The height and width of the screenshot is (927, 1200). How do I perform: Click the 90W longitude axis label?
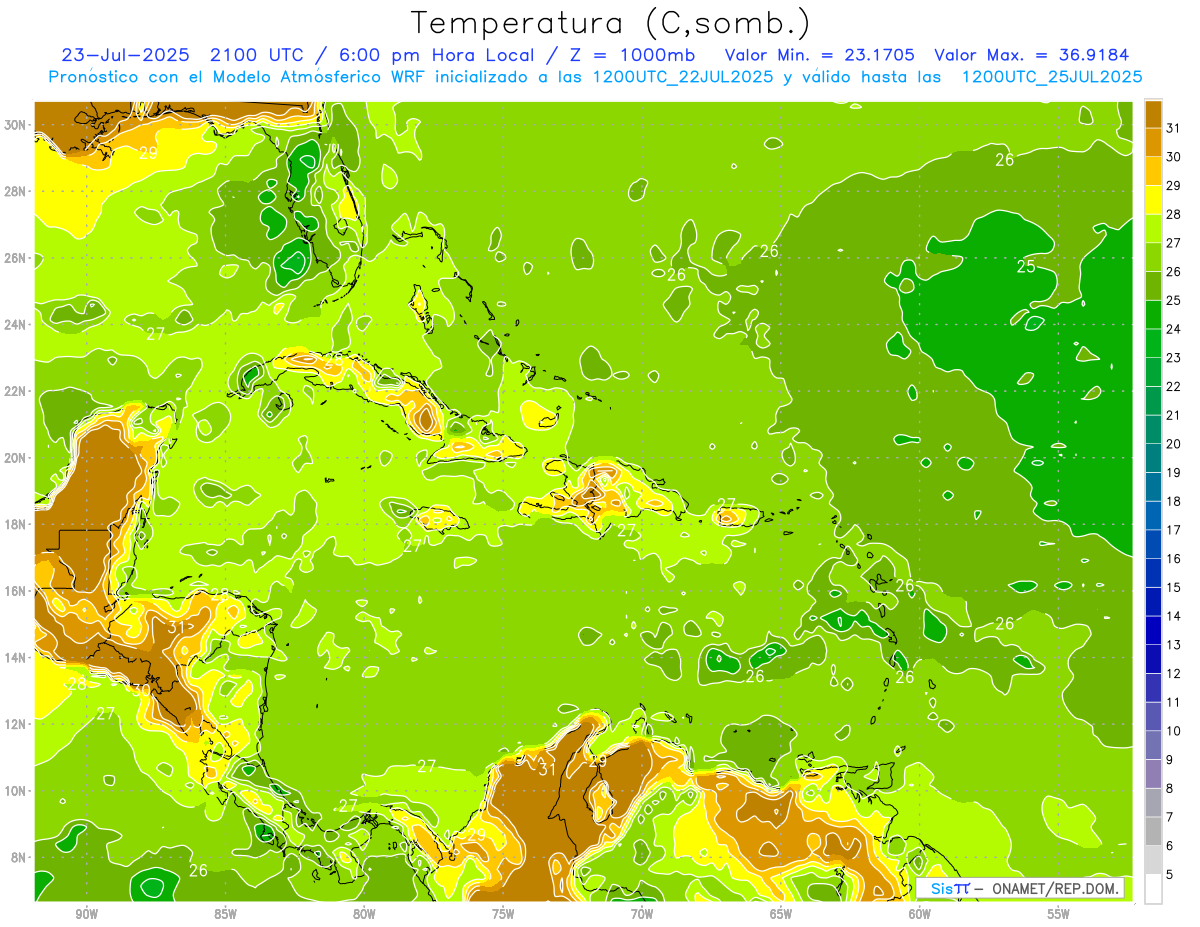(x=87, y=914)
